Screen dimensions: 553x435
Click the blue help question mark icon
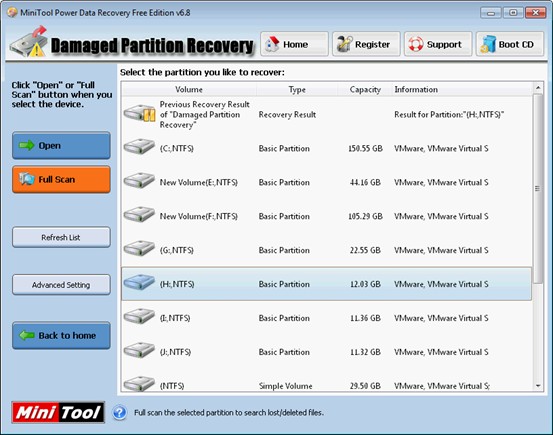[x=120, y=412]
